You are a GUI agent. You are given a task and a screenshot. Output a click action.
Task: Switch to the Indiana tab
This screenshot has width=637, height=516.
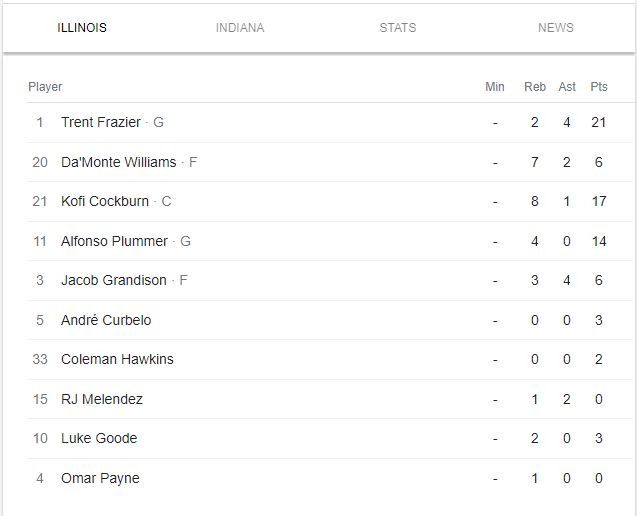240,28
